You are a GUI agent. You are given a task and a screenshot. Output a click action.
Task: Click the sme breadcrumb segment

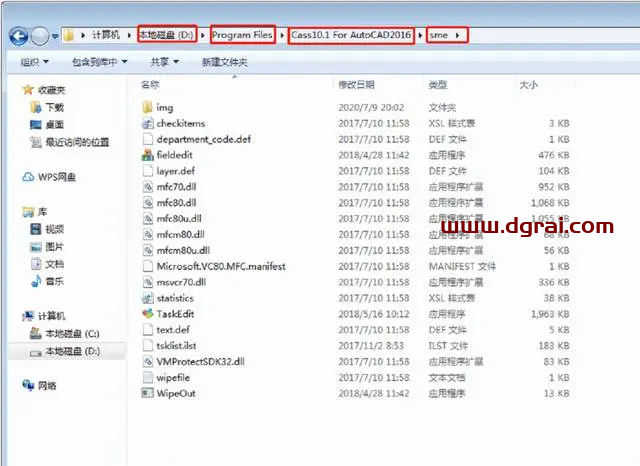[439, 35]
